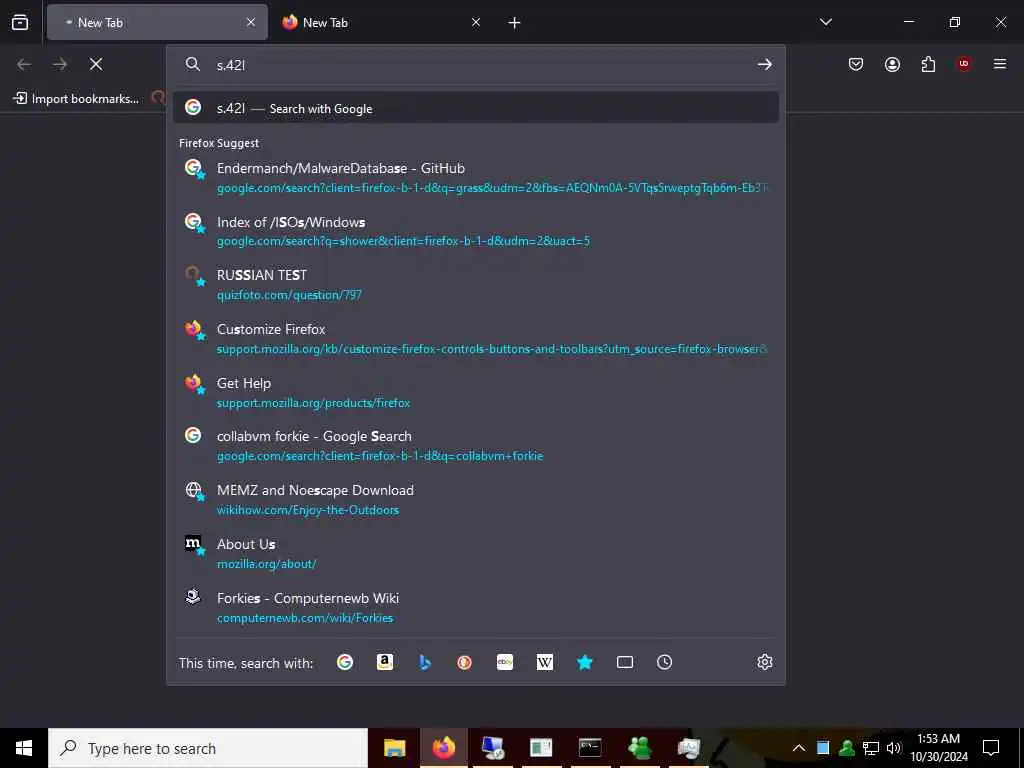Open a new tab with the plus button
1024x768 pixels.
515,23
